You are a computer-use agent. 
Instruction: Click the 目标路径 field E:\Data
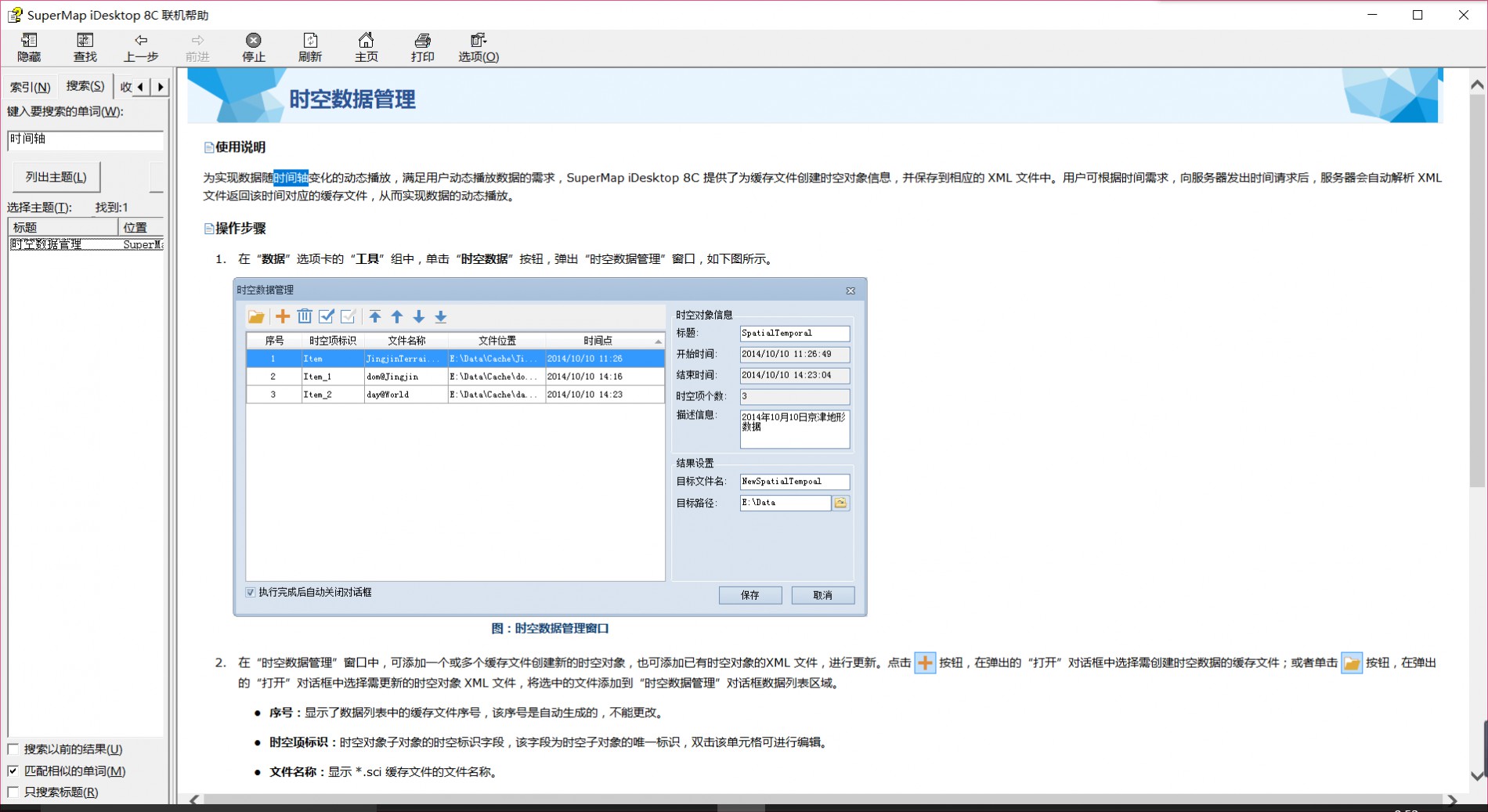(786, 503)
